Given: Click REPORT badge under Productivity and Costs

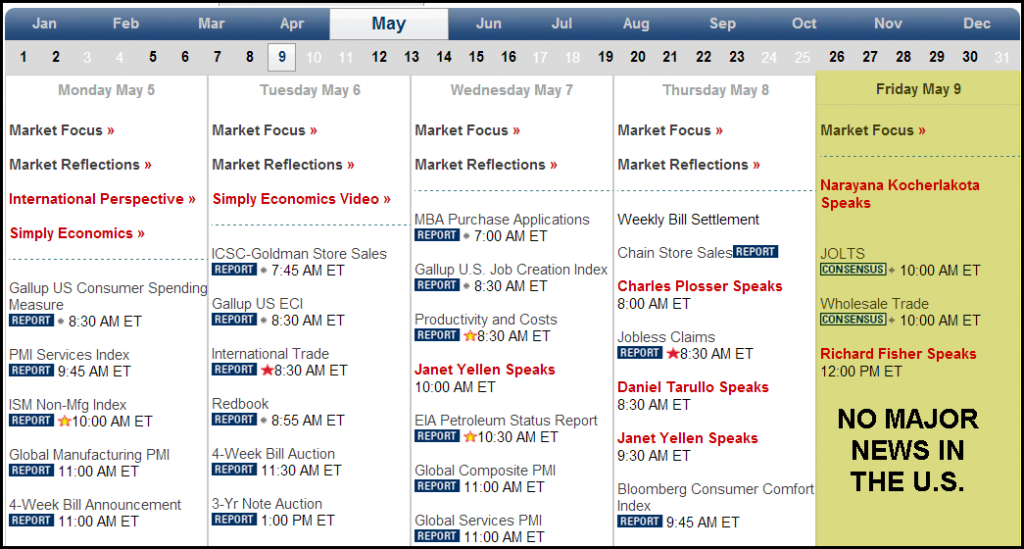Looking at the screenshot, I should pos(437,335).
